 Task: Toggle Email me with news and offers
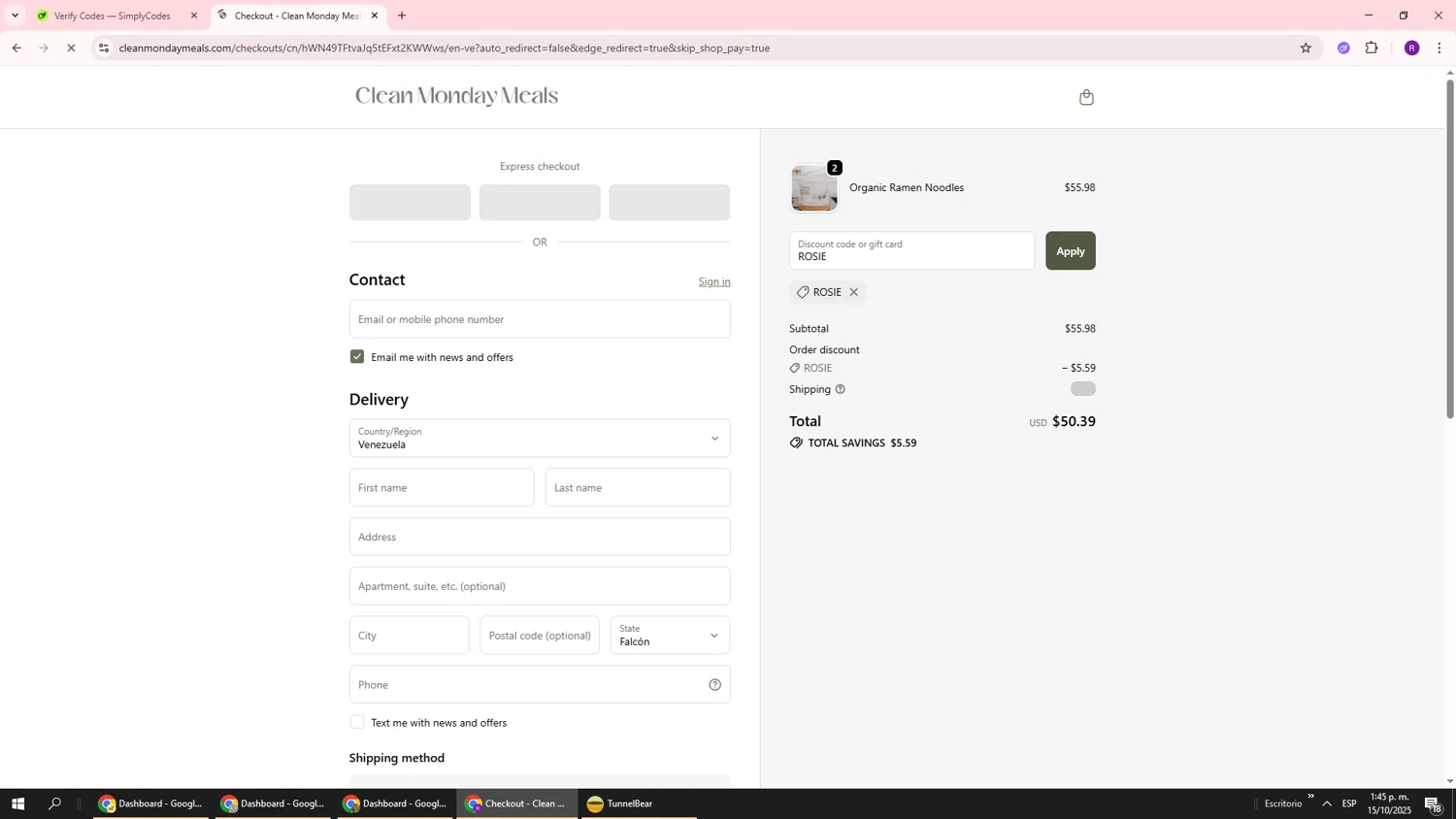pos(357,357)
